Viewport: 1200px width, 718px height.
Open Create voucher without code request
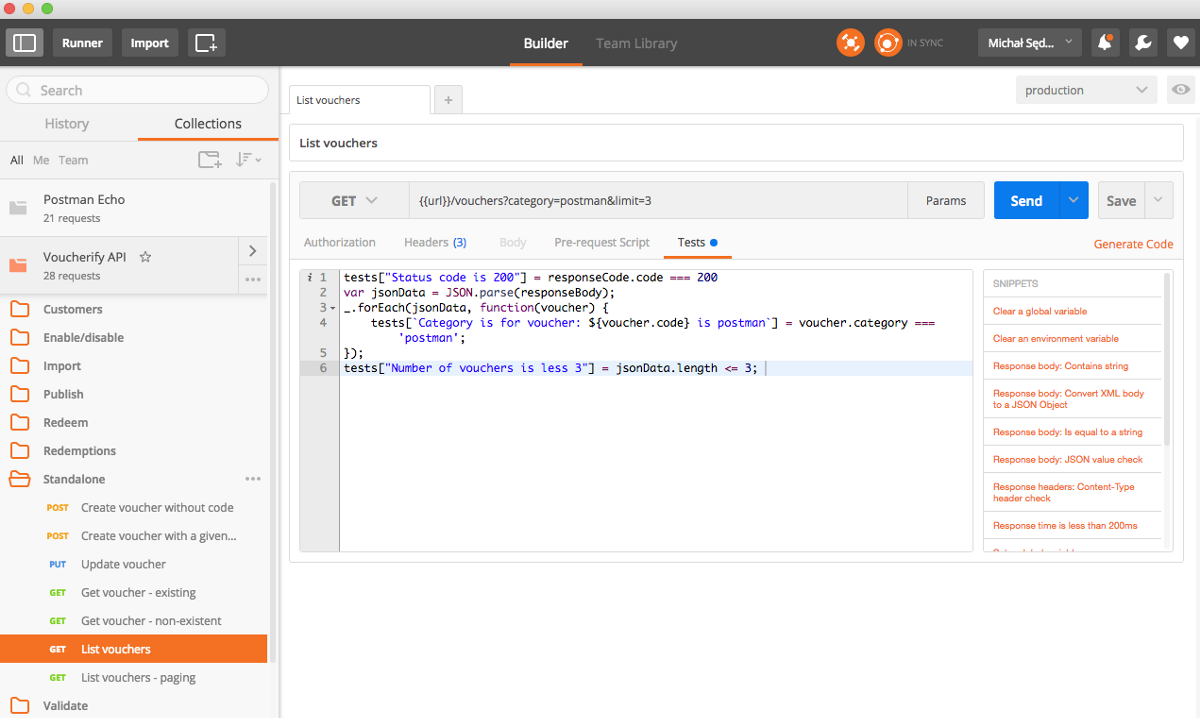tap(134, 507)
